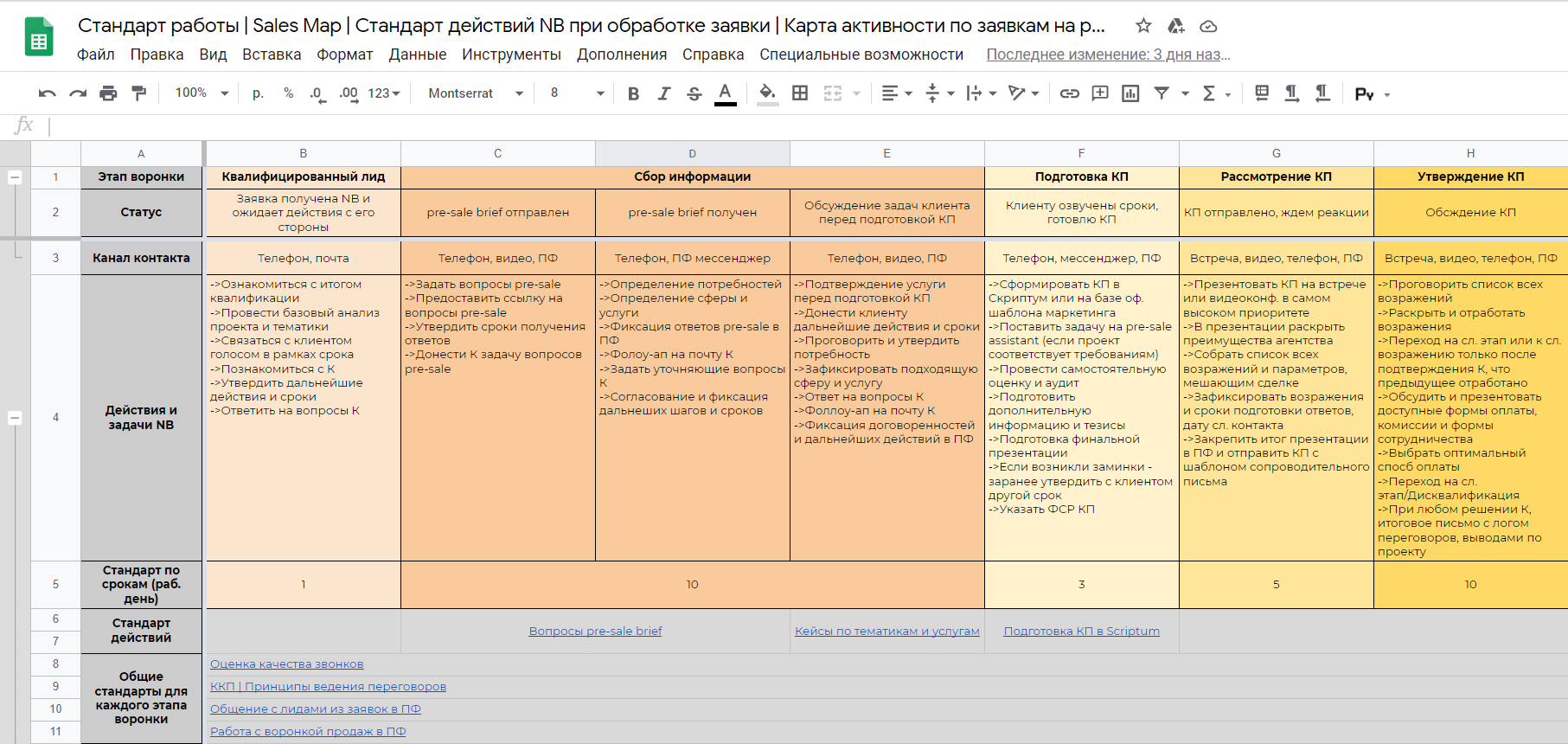Collapse the row group next to row 4
1568x744 pixels.
click(15, 418)
